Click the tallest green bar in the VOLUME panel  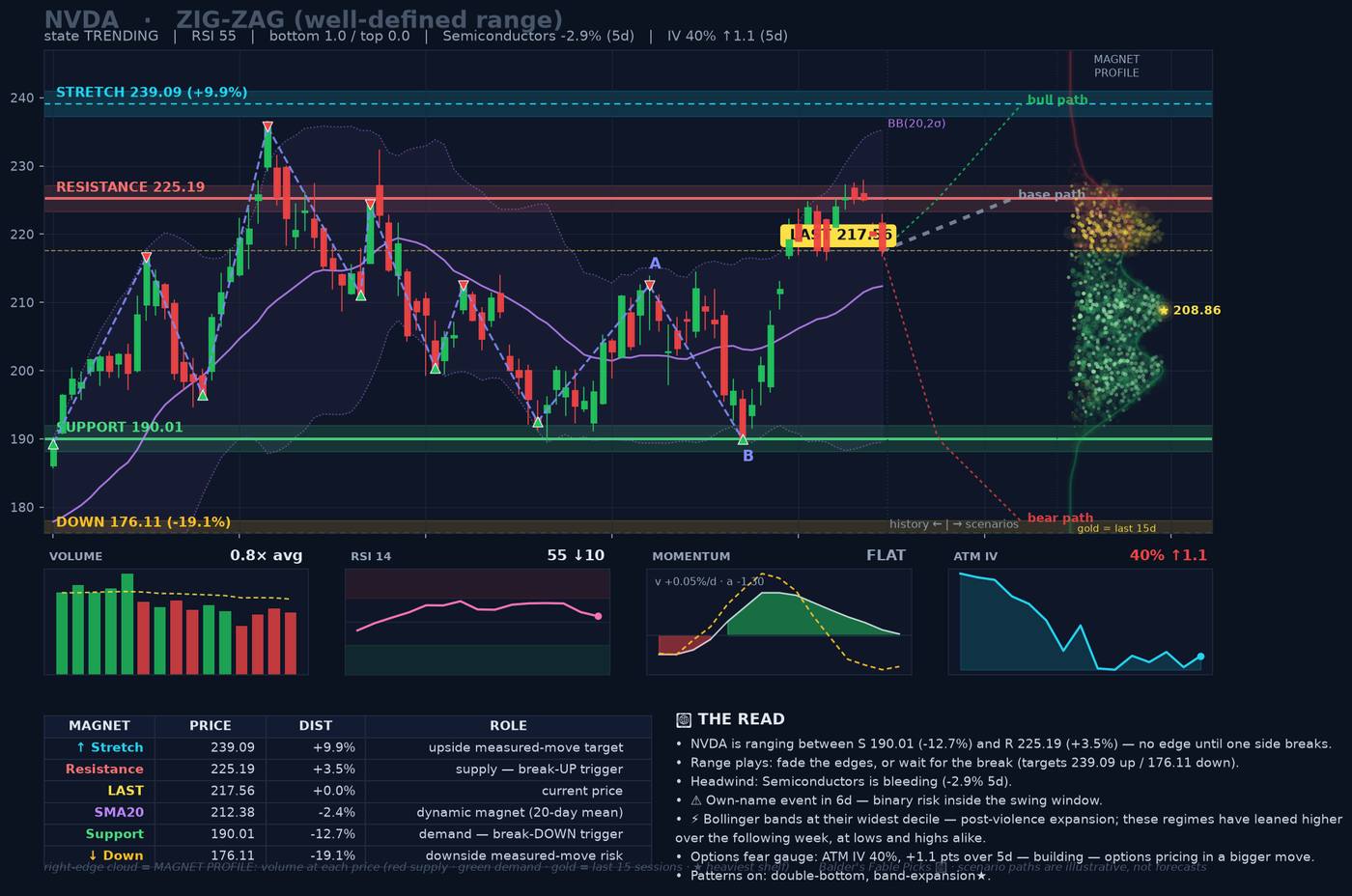point(127,624)
